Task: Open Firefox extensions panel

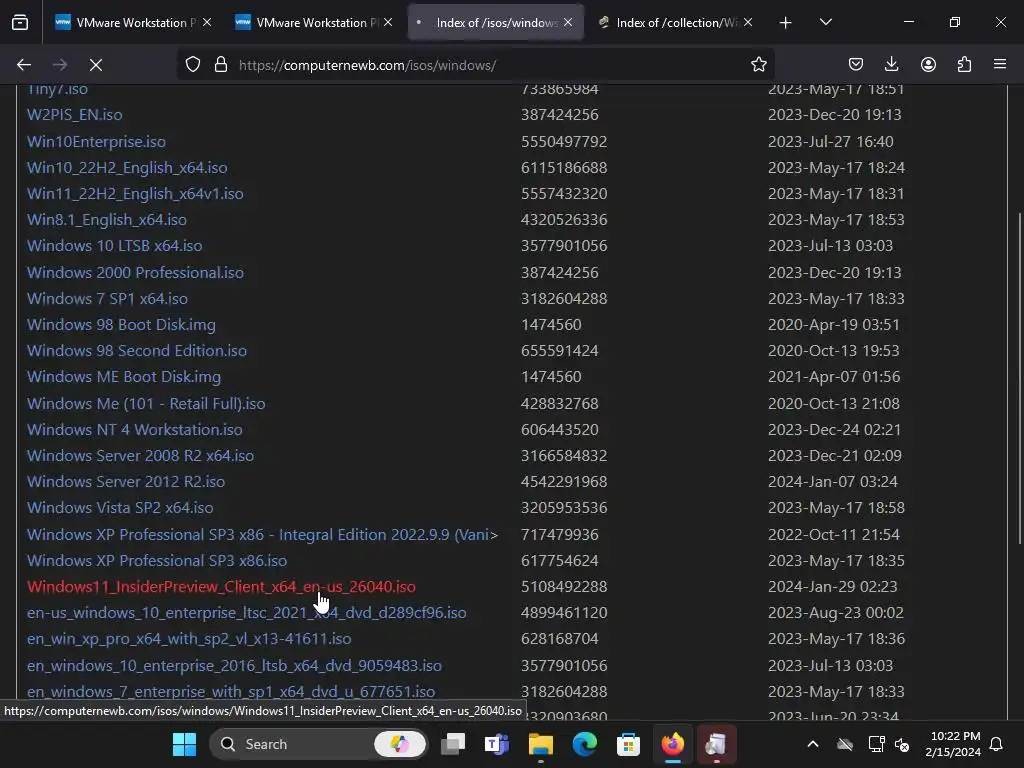Action: pyautogui.click(x=964, y=65)
